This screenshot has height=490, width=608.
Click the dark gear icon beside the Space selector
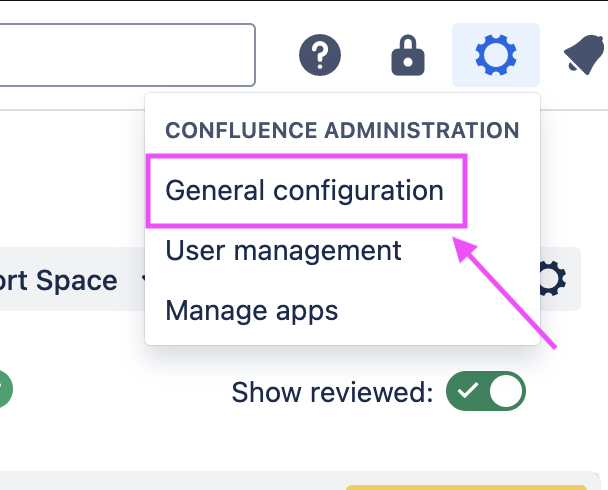(551, 280)
